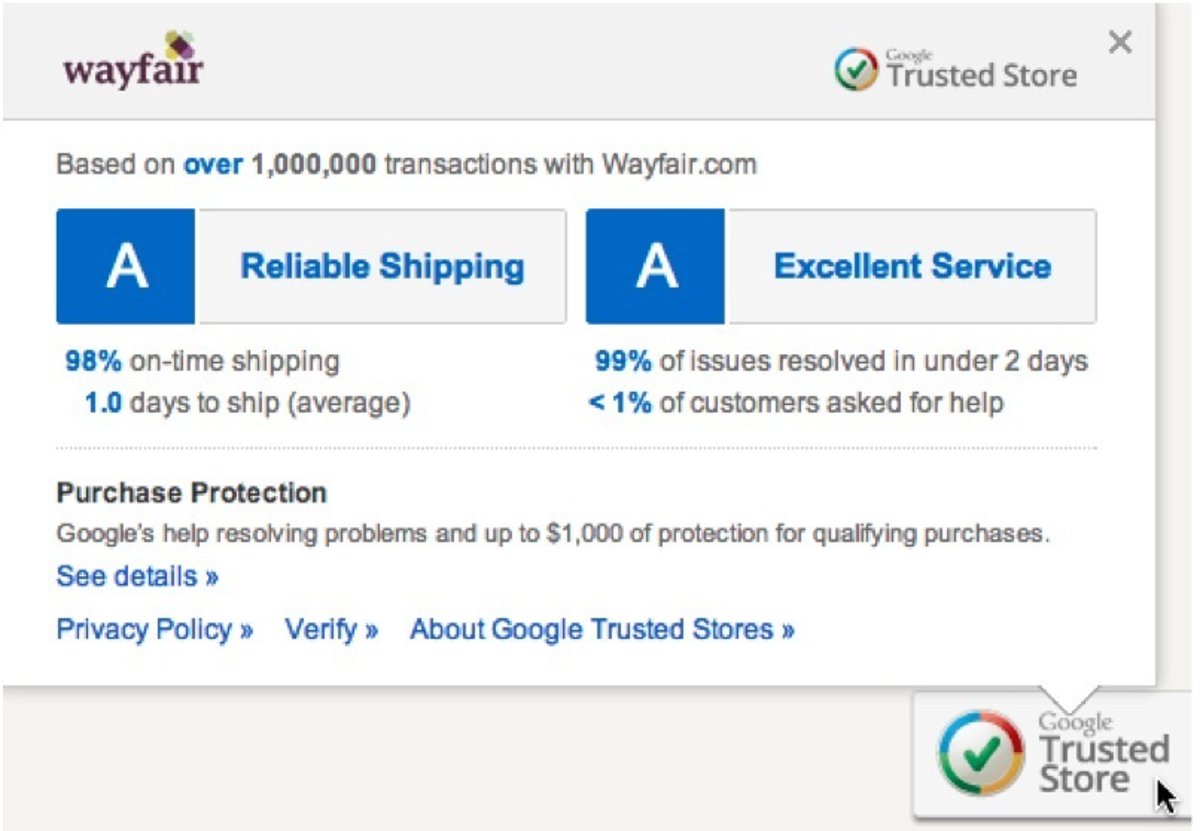Click the colorful checkmark icon in bottom widget

(980, 754)
